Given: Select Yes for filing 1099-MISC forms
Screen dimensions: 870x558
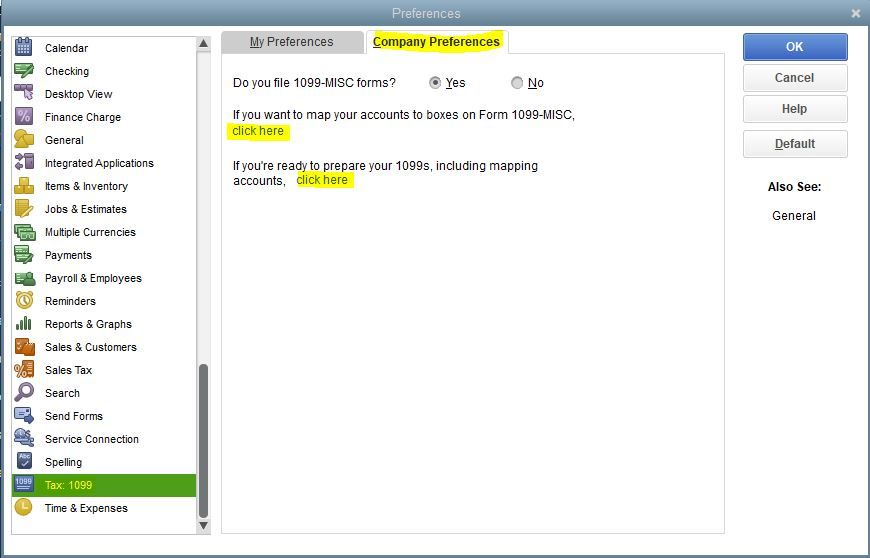Looking at the screenshot, I should [435, 83].
